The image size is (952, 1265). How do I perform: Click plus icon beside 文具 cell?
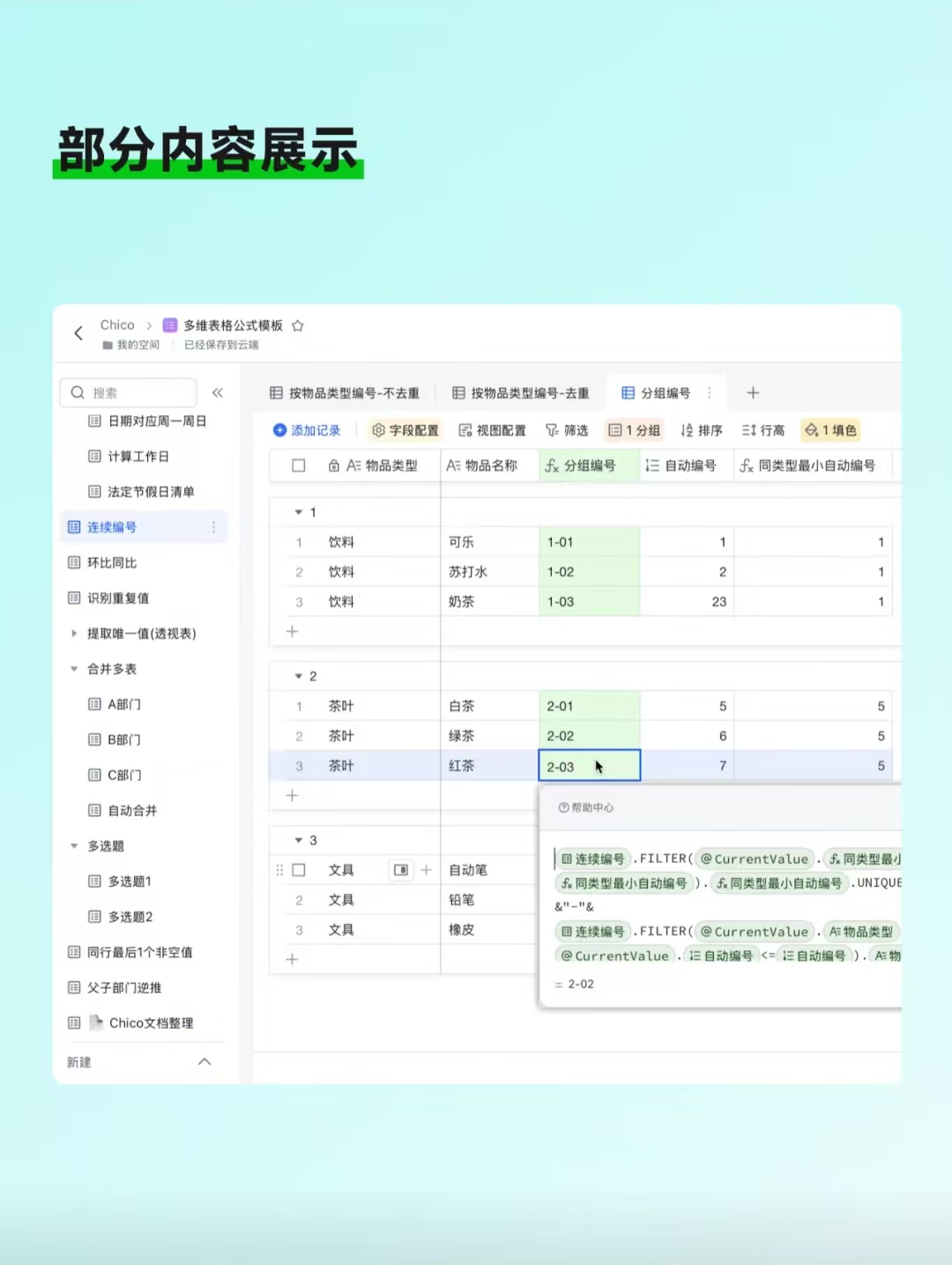[426, 870]
